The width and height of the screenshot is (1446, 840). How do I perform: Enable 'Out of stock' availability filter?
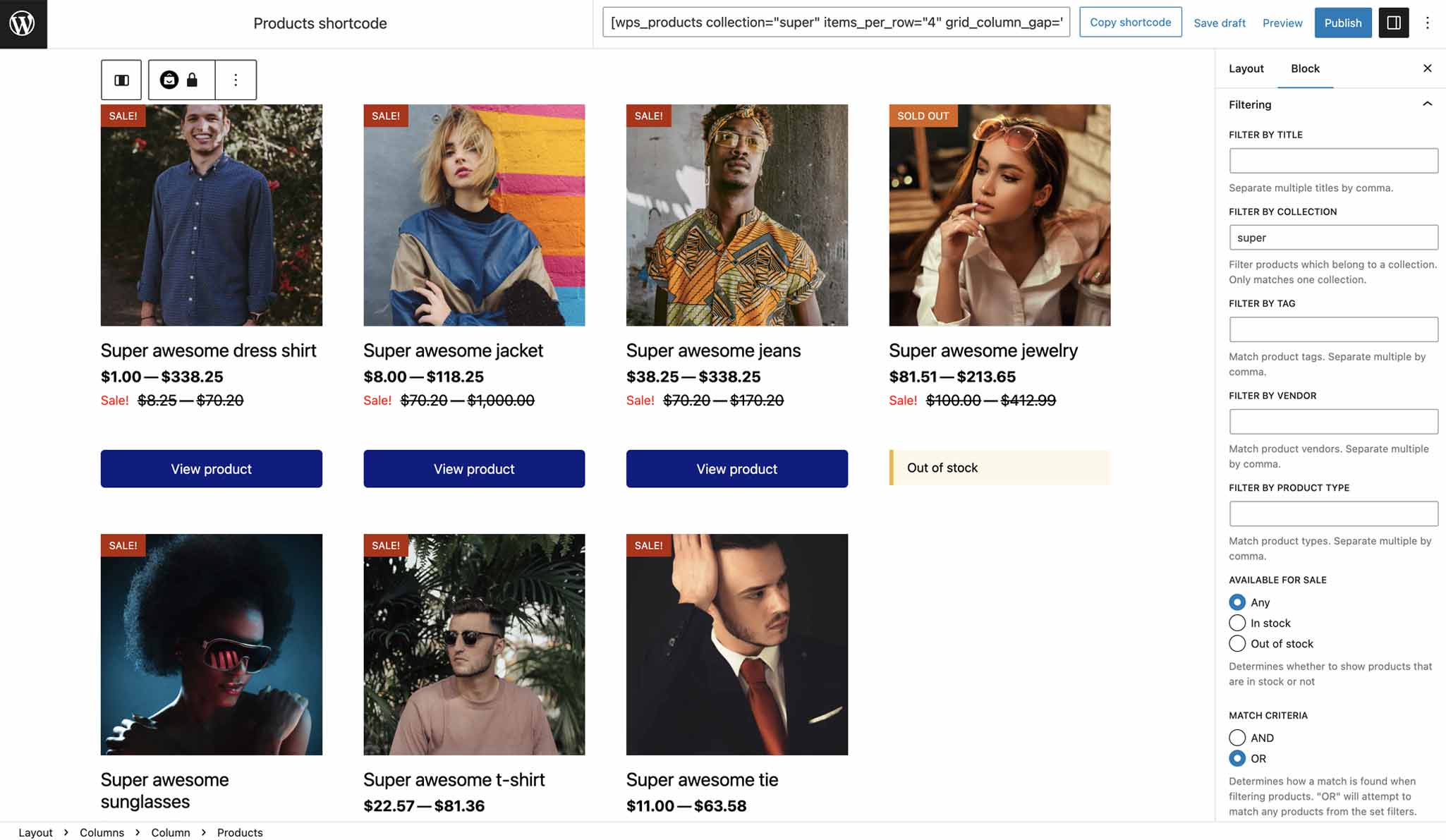click(1237, 643)
